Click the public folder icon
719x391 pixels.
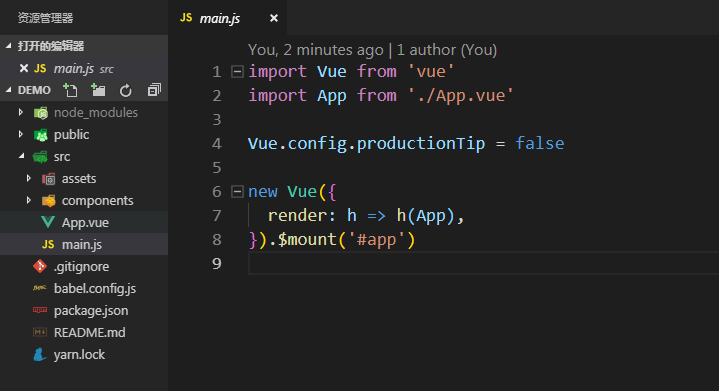tap(40, 134)
